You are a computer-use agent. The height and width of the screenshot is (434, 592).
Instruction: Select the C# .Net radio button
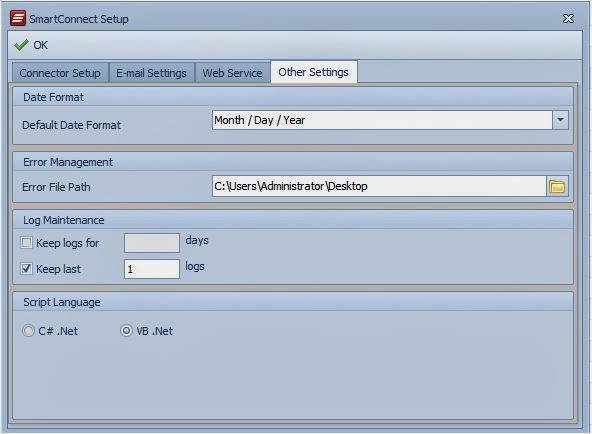[28, 331]
